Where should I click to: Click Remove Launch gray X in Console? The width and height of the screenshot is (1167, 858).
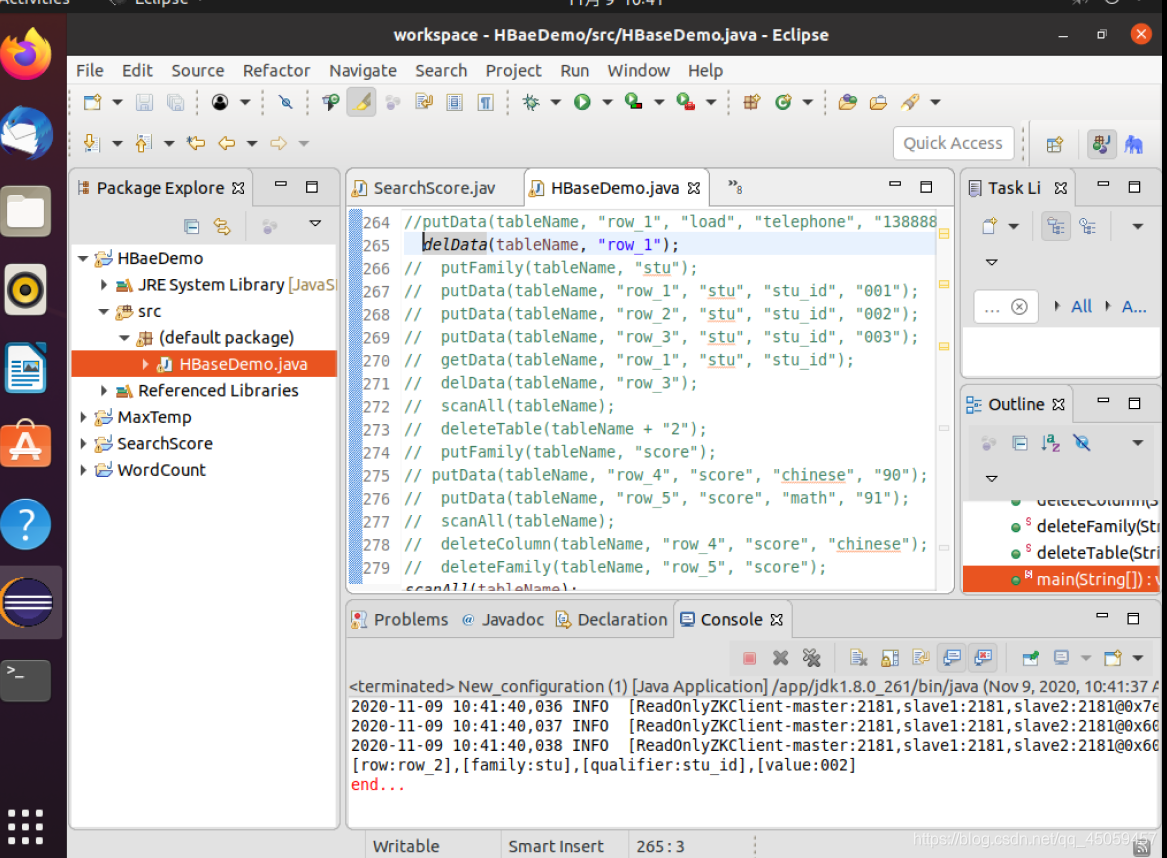pyautogui.click(x=780, y=658)
